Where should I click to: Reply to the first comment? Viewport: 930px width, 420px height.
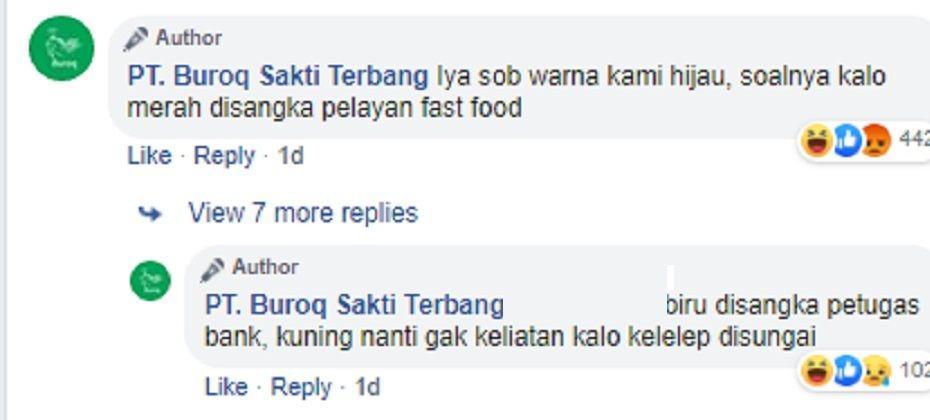(x=224, y=156)
